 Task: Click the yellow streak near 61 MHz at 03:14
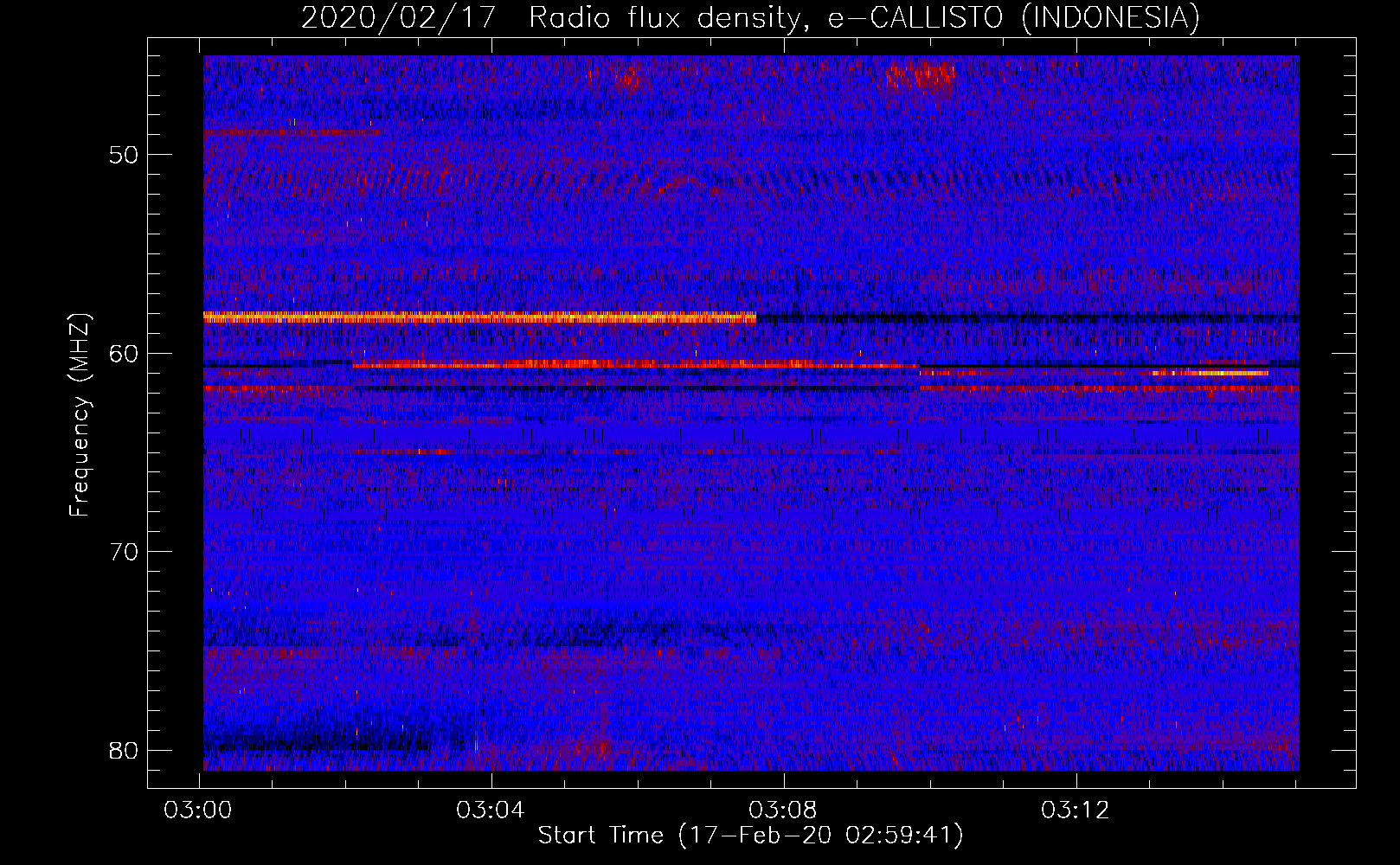coord(1210,373)
